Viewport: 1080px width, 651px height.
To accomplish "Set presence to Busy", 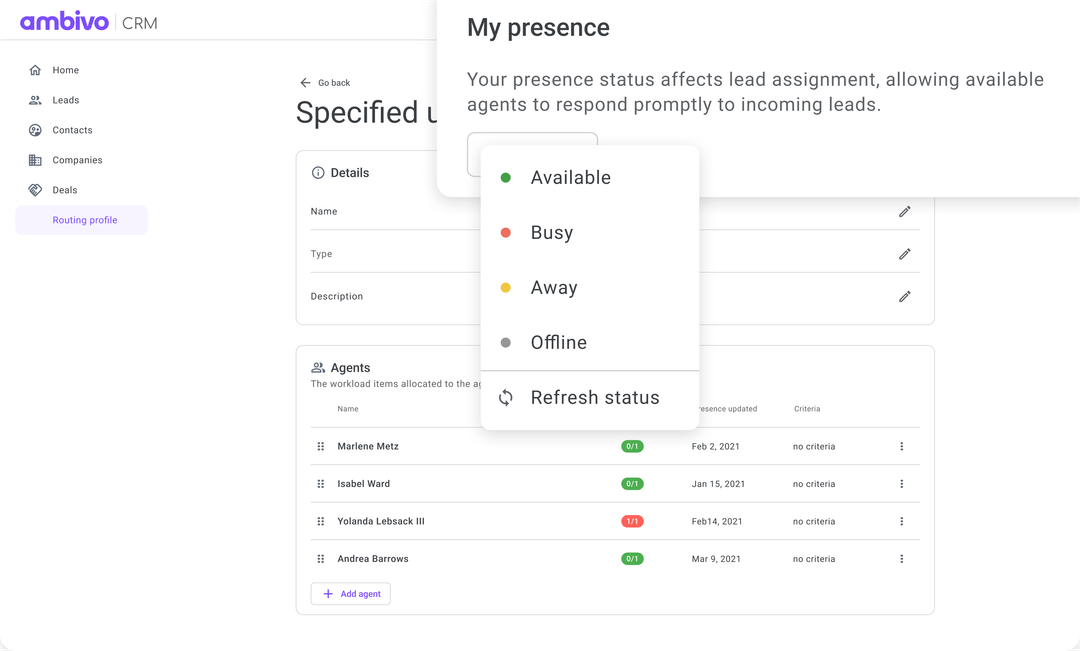I will point(551,232).
